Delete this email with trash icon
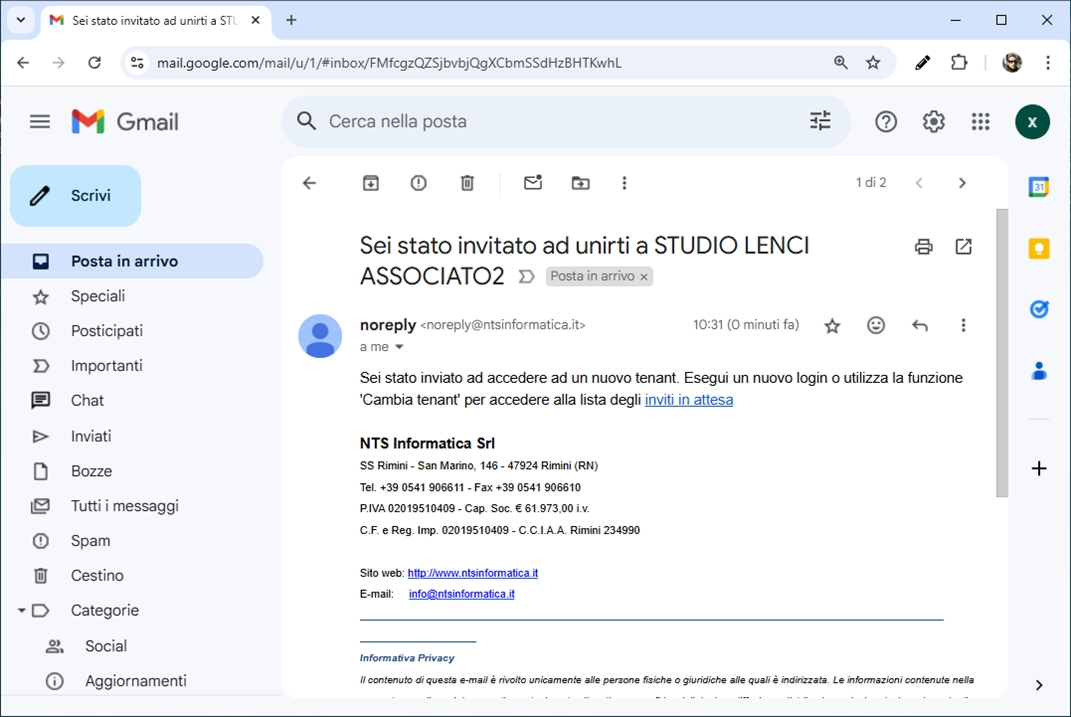The image size is (1071, 717). pyautogui.click(x=467, y=183)
